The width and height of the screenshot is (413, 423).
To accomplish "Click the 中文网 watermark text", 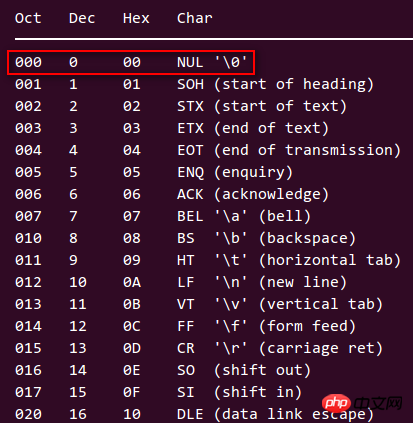I will (378, 404).
